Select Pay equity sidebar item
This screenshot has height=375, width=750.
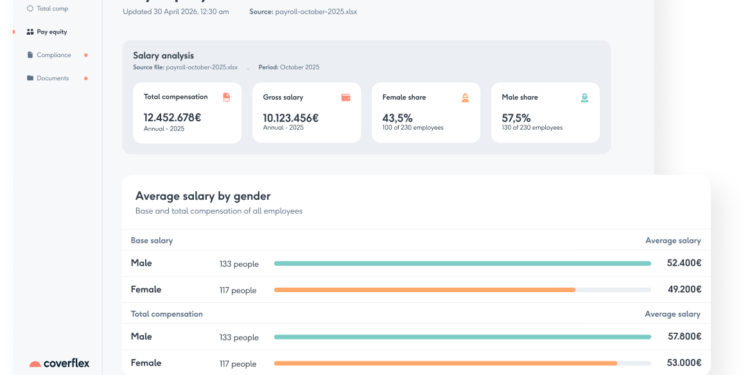click(47, 32)
